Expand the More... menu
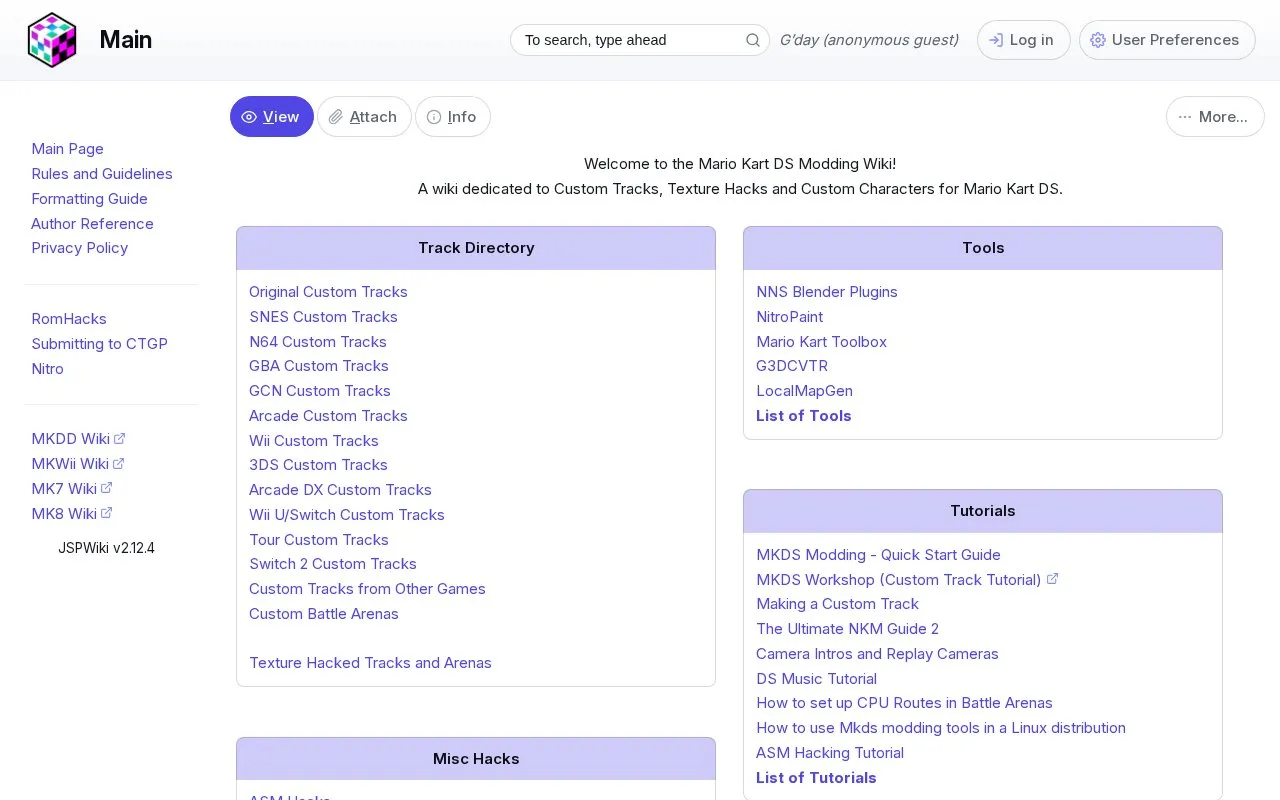Screen dimensions: 1280x800 [1215, 117]
